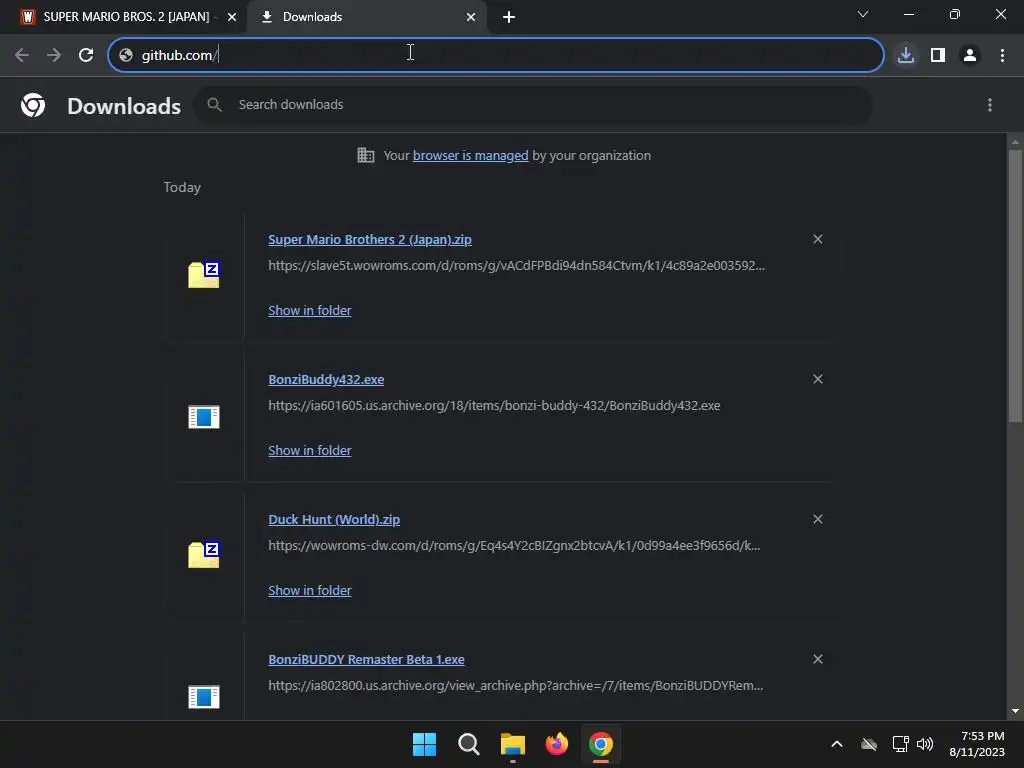1024x768 pixels.
Task: Show BonziBuddy432.exe in folder
Action: click(310, 451)
